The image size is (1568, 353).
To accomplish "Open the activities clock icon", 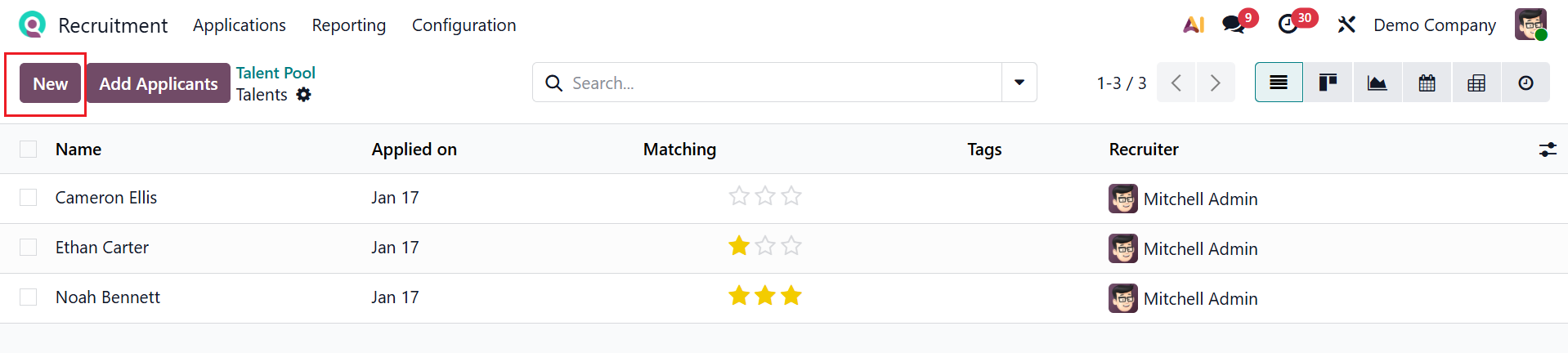I will 1288,25.
